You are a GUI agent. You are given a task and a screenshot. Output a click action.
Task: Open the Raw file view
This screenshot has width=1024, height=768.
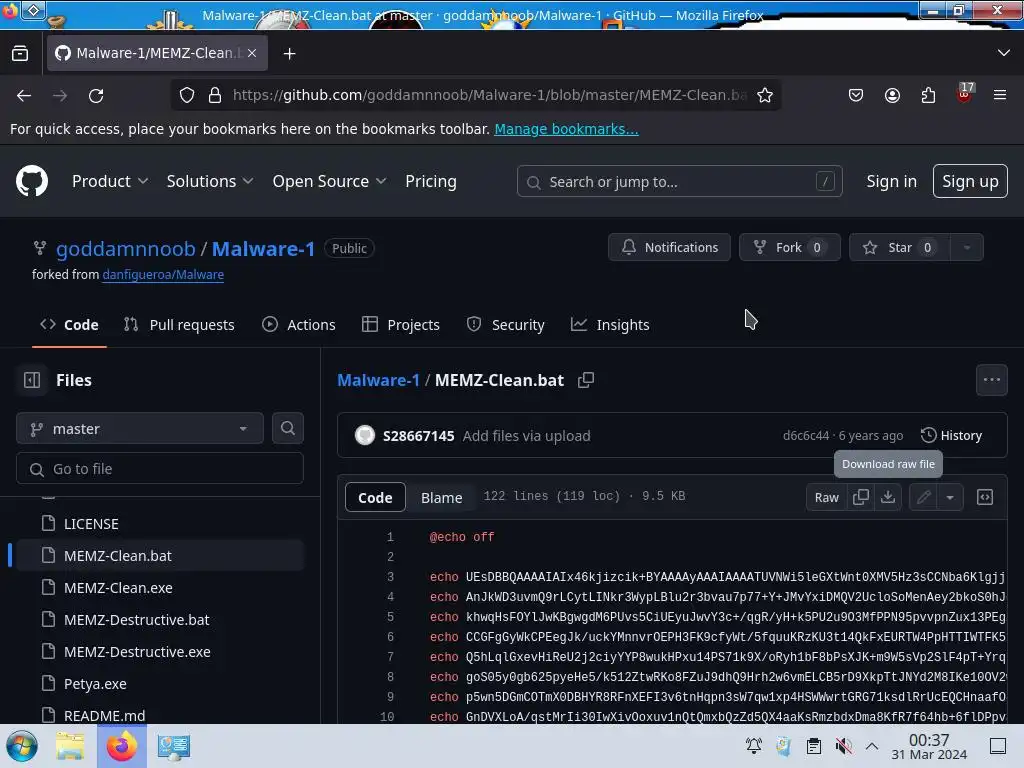(827, 498)
